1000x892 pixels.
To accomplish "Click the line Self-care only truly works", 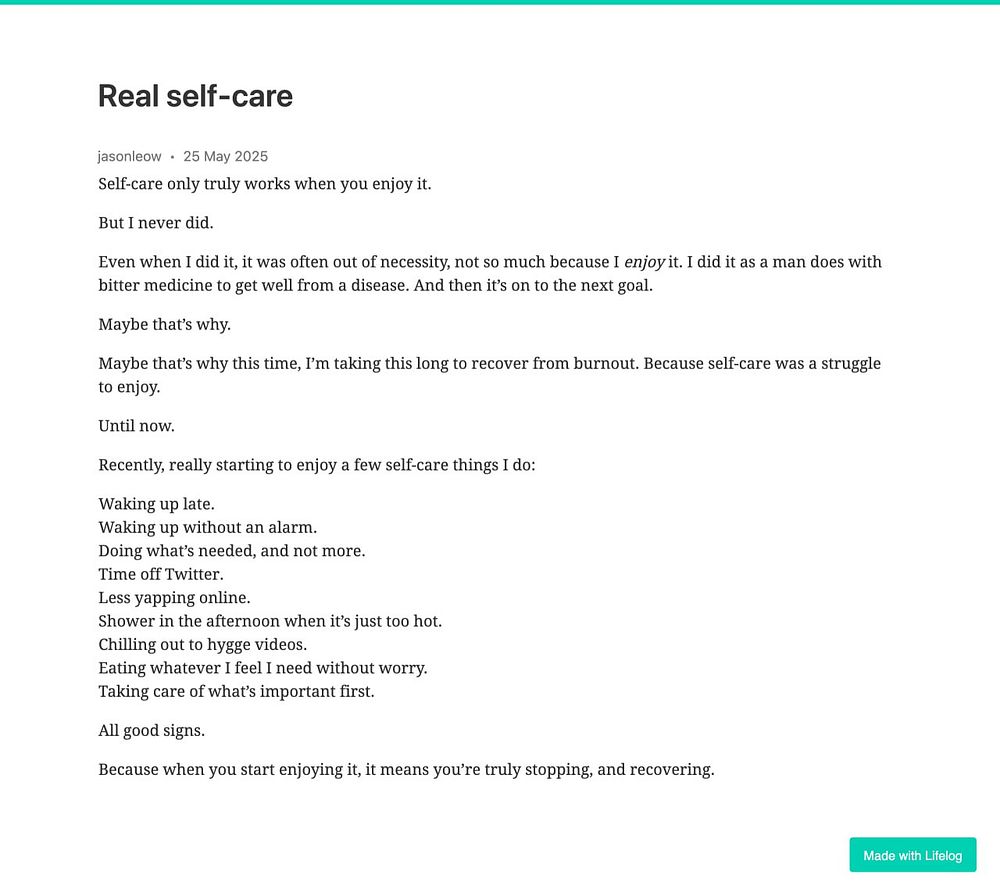I will click(x=265, y=184).
